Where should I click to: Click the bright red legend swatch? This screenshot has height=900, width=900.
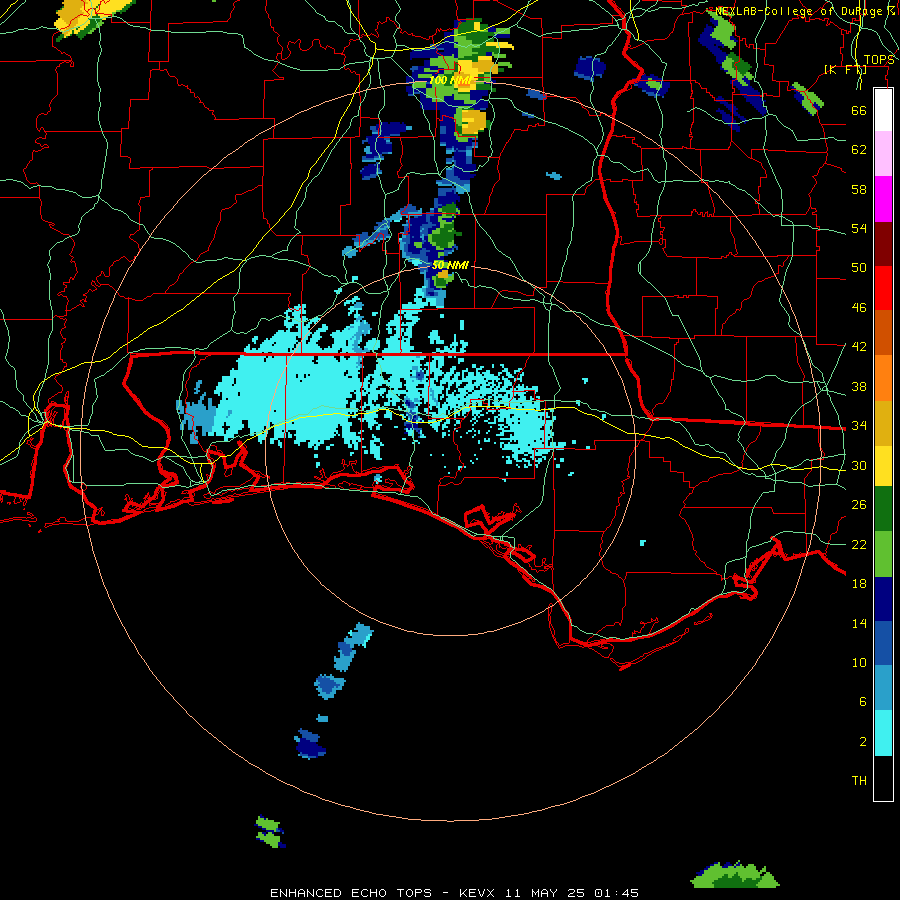coord(883,288)
